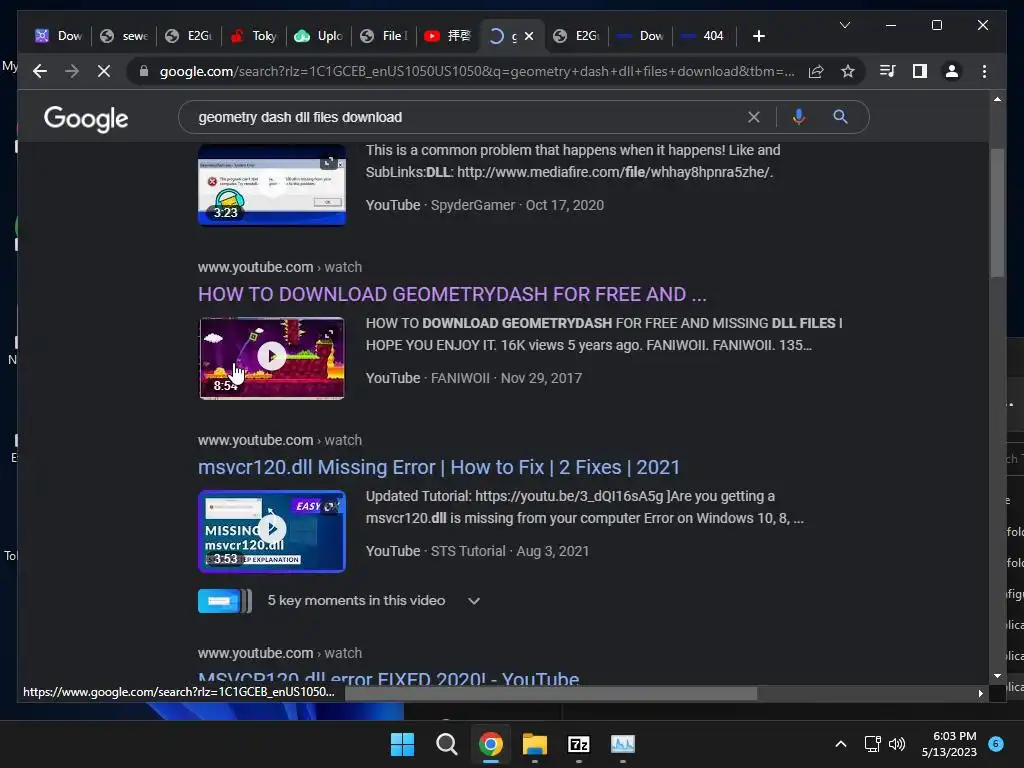Screen dimensions: 1024x768
Task: Open network status tray icon
Action: click(872, 744)
